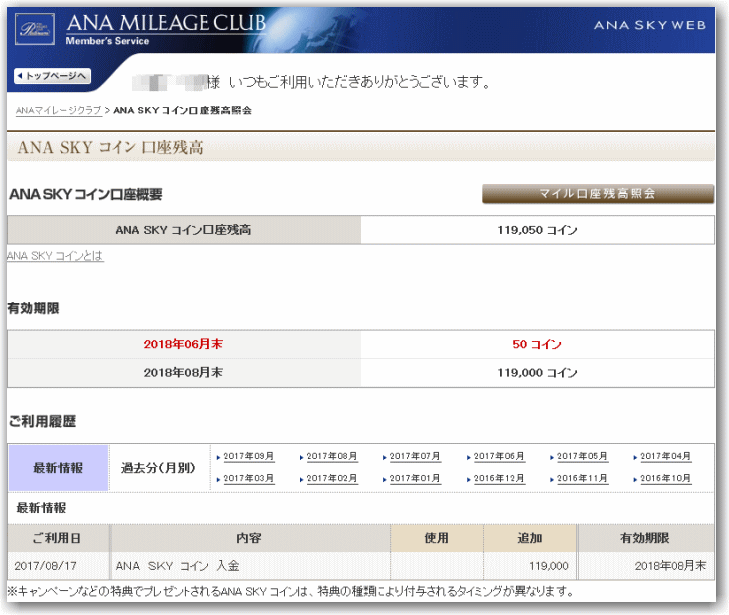Screen dimensions: 729x615
Task: Open the 2017年07月 history link
Action: (x=415, y=456)
